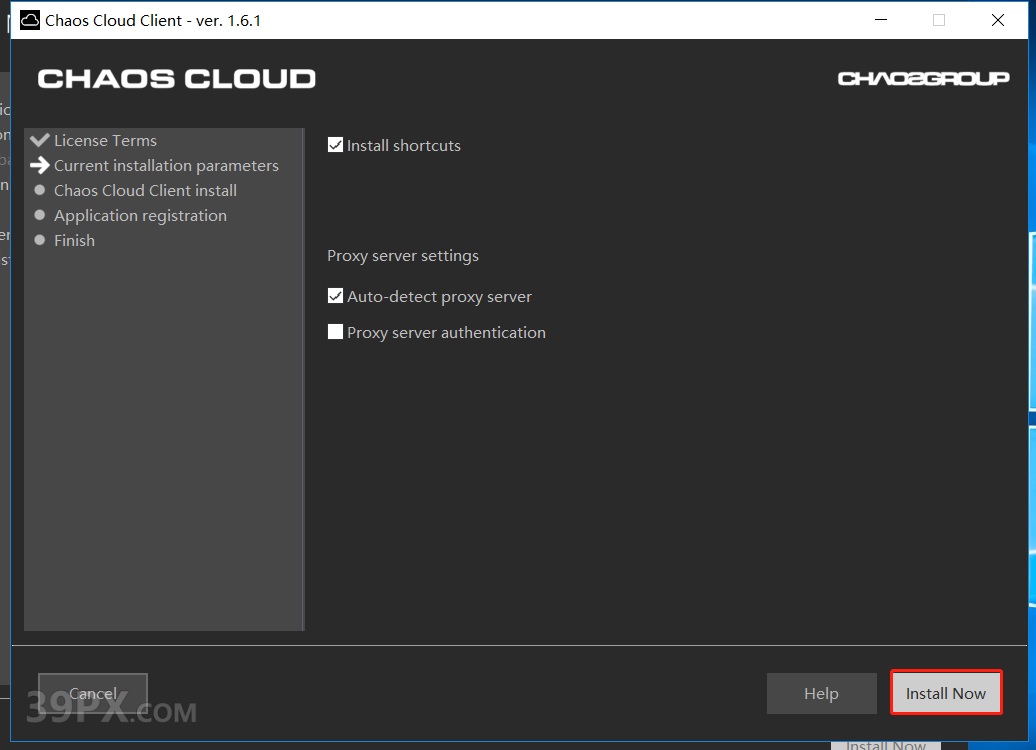
Task: Cancel the installation
Action: [x=92, y=693]
